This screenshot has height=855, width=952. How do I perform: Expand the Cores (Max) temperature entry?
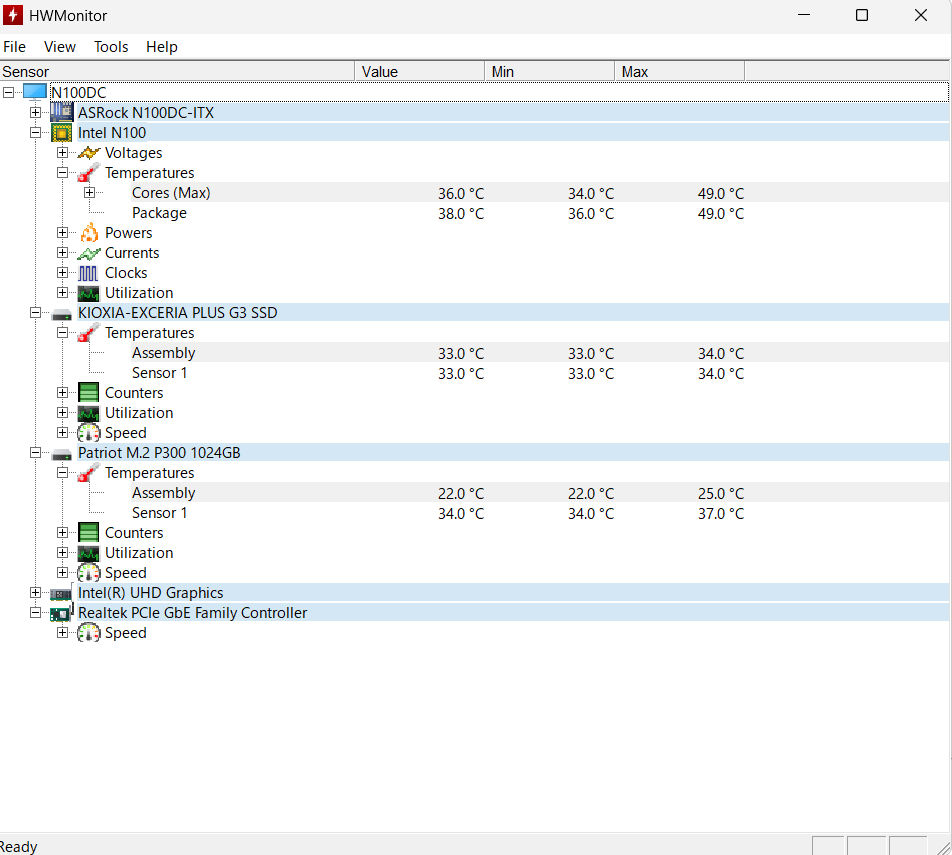point(90,193)
